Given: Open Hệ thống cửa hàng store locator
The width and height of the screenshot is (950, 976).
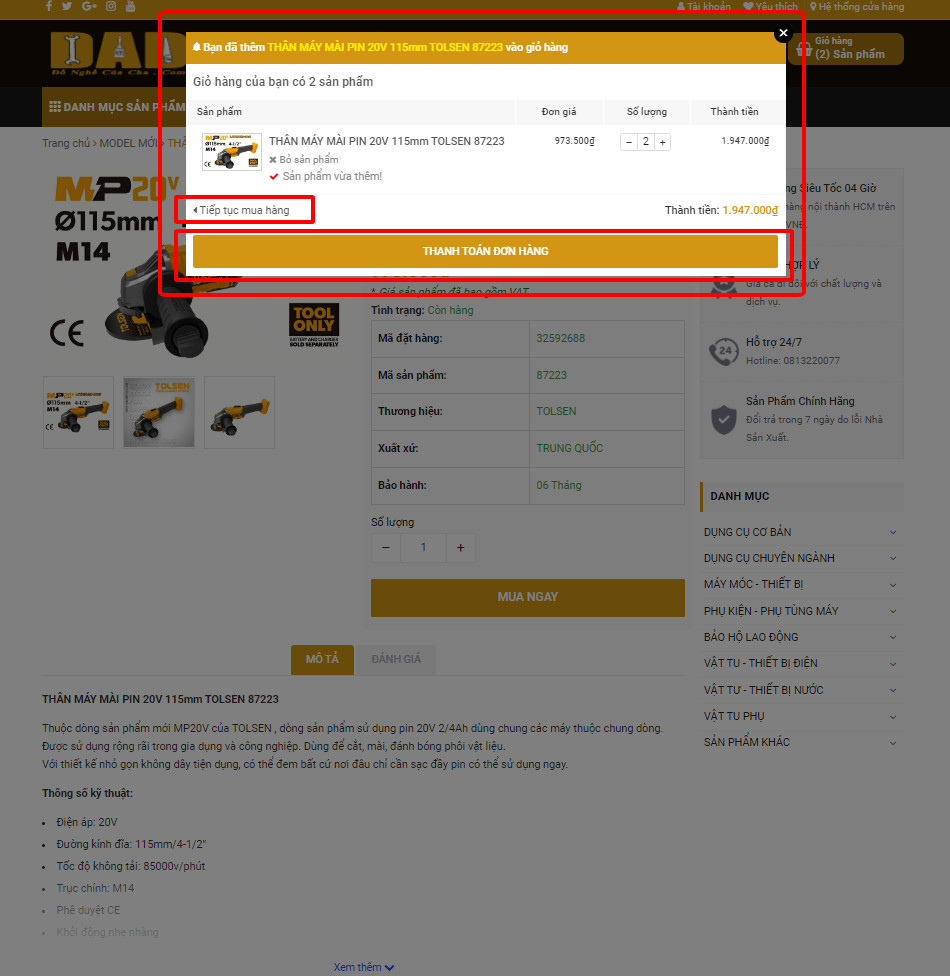Looking at the screenshot, I should 857,6.
